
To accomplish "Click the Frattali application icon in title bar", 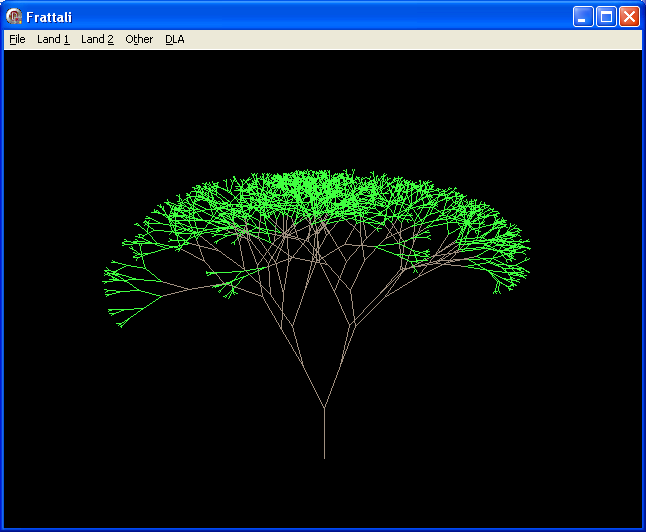I will pos(14,16).
